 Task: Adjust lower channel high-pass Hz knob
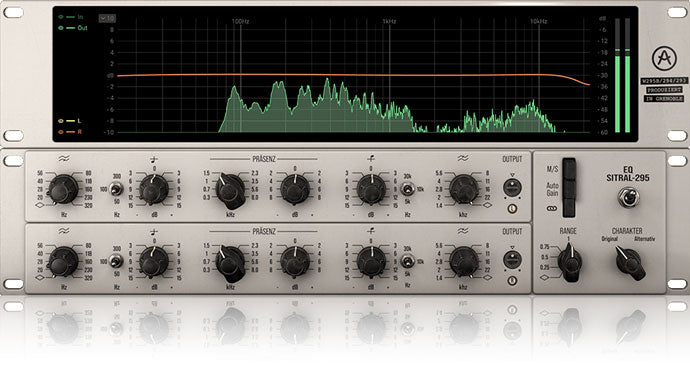pos(63,261)
